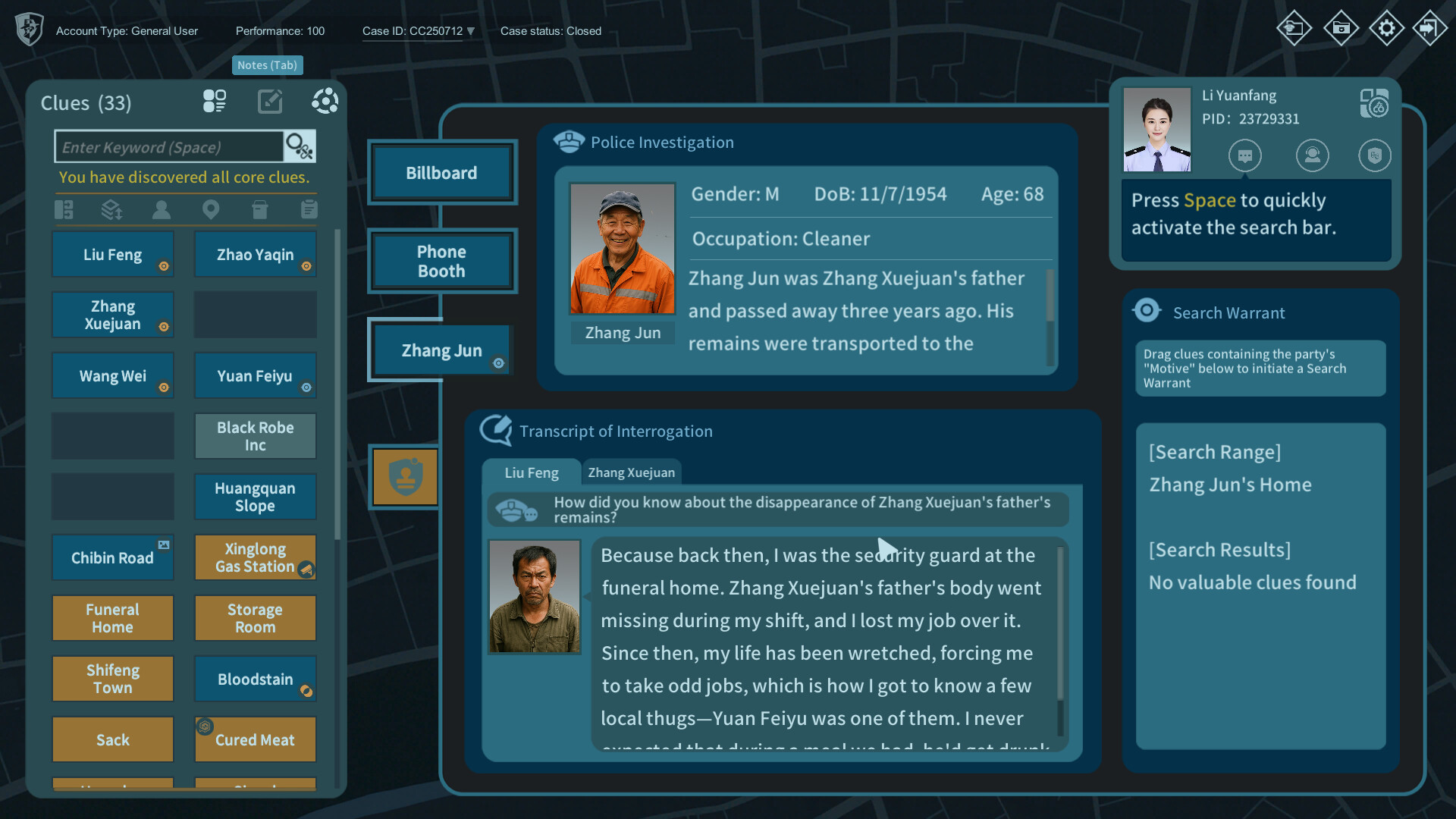Open the Notes editor pencil icon
1456x819 pixels.
pos(270,101)
